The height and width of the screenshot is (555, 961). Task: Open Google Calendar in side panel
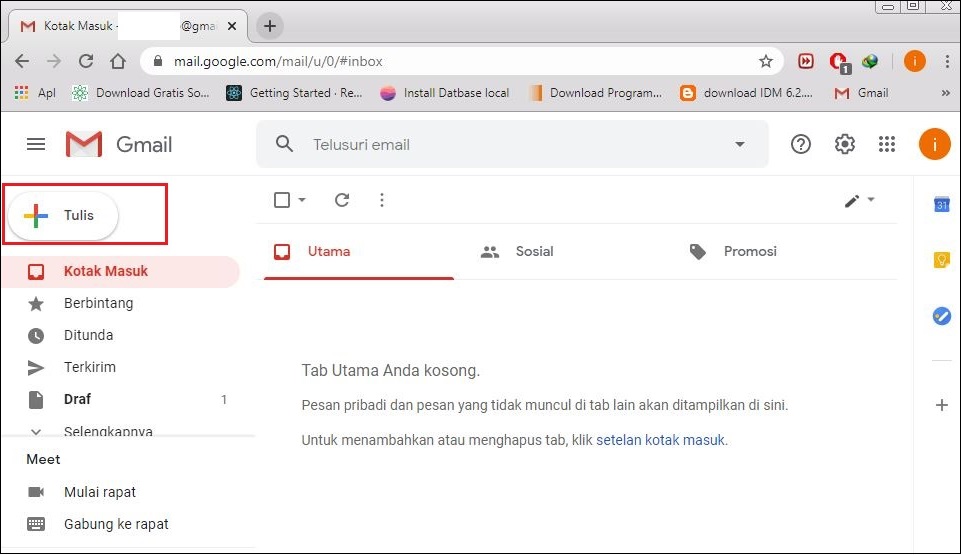click(941, 205)
